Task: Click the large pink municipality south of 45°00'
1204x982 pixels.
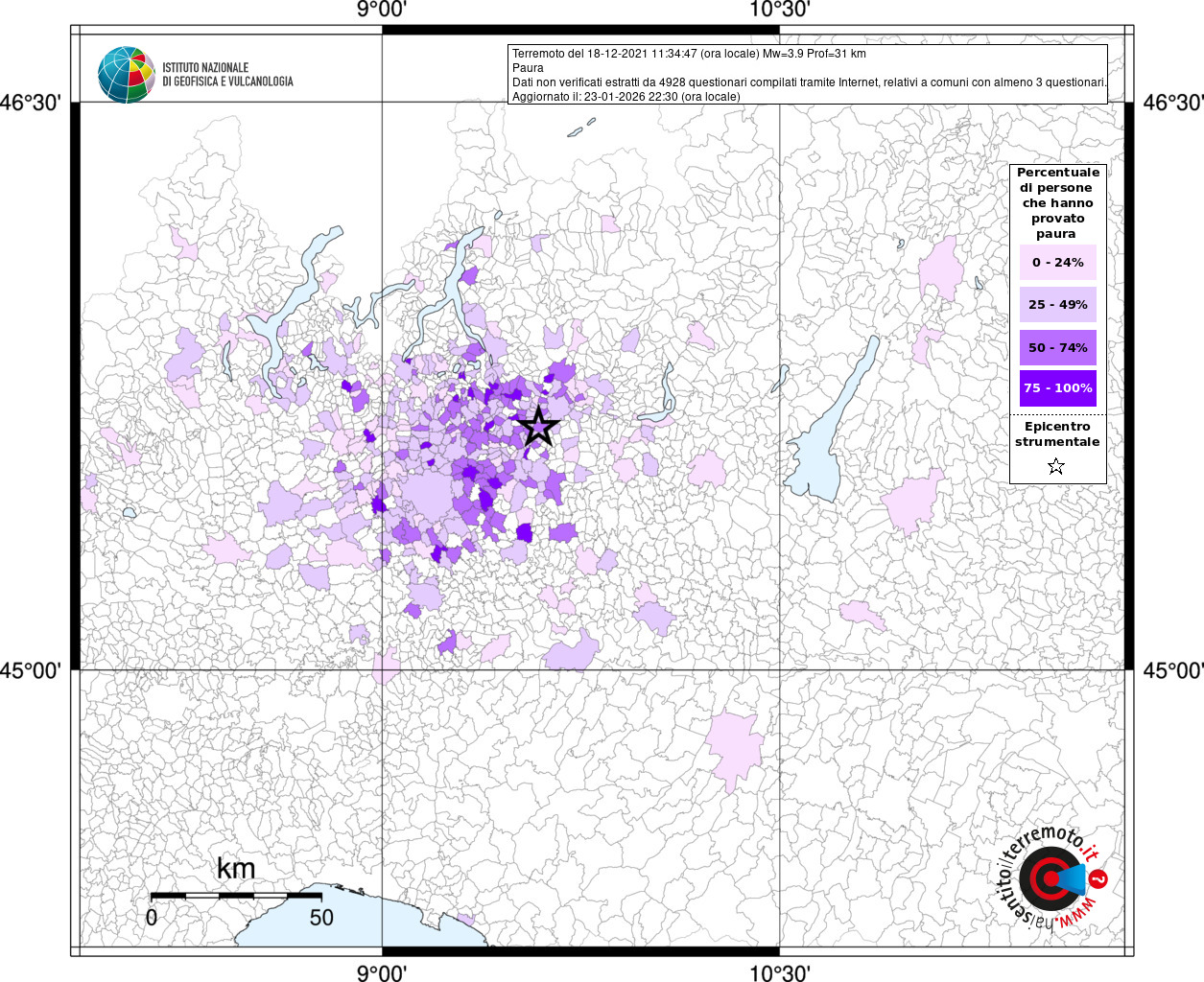Action: 736,749
